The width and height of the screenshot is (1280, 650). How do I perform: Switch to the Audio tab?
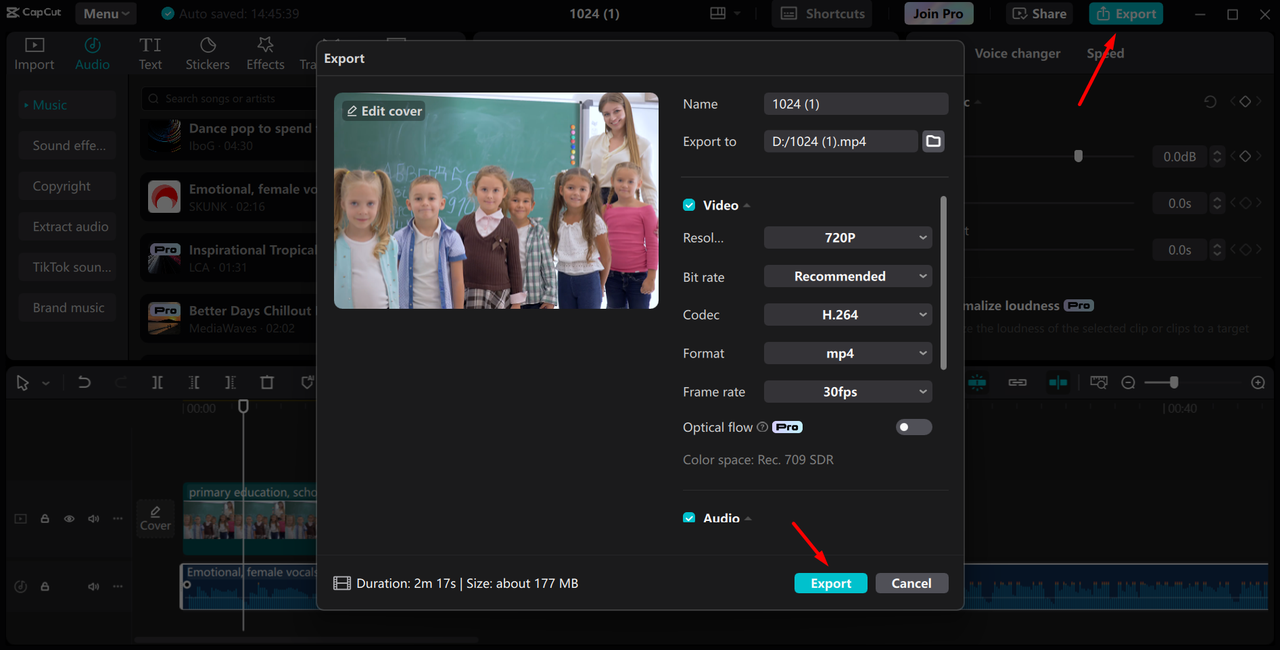click(92, 54)
